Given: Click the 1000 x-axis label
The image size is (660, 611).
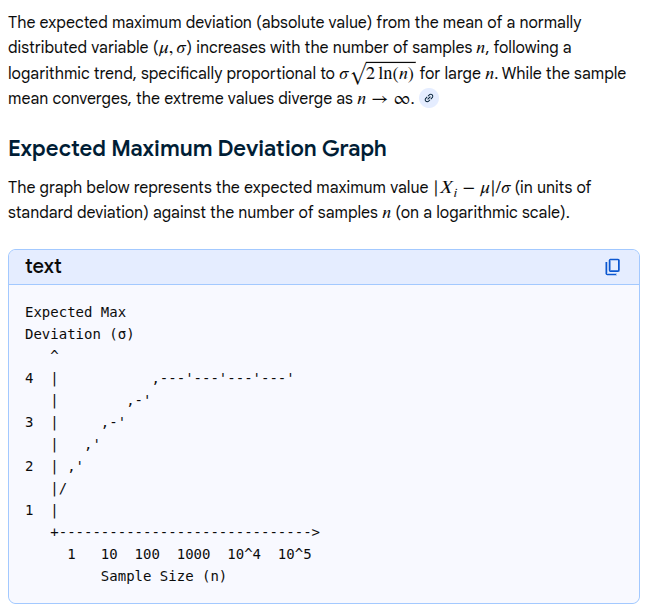Looking at the screenshot, I should click(193, 554).
